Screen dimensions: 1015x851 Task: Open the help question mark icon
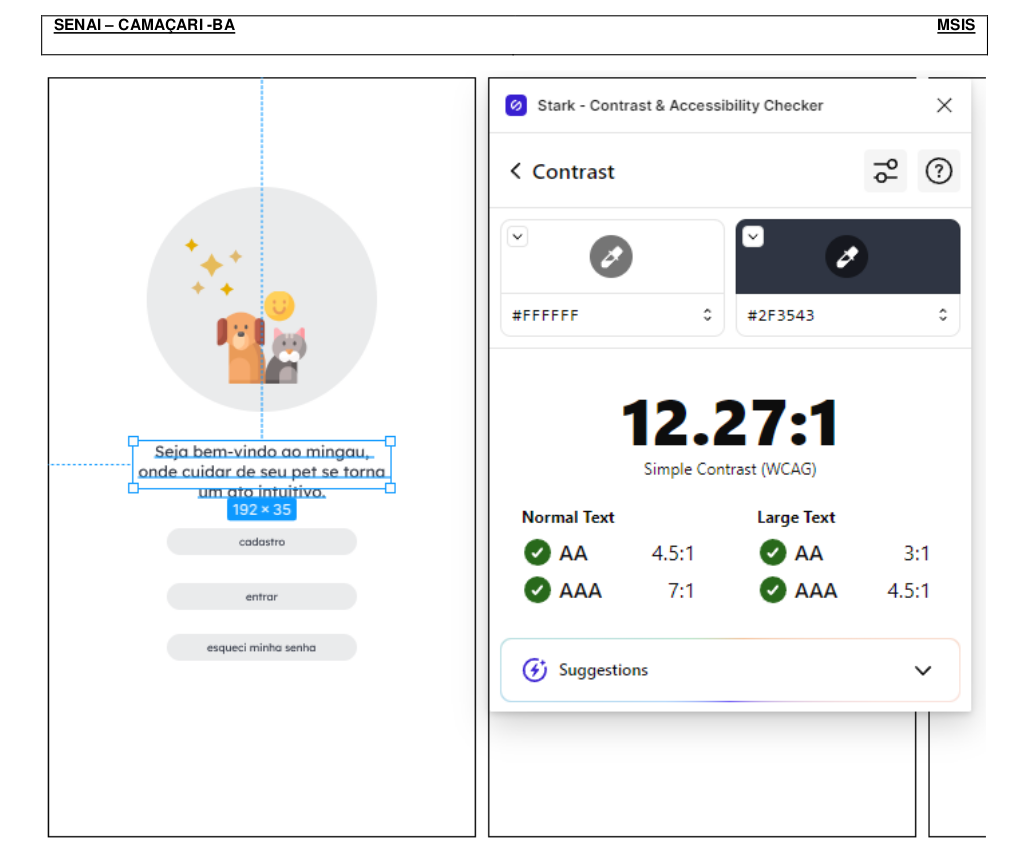pos(938,171)
